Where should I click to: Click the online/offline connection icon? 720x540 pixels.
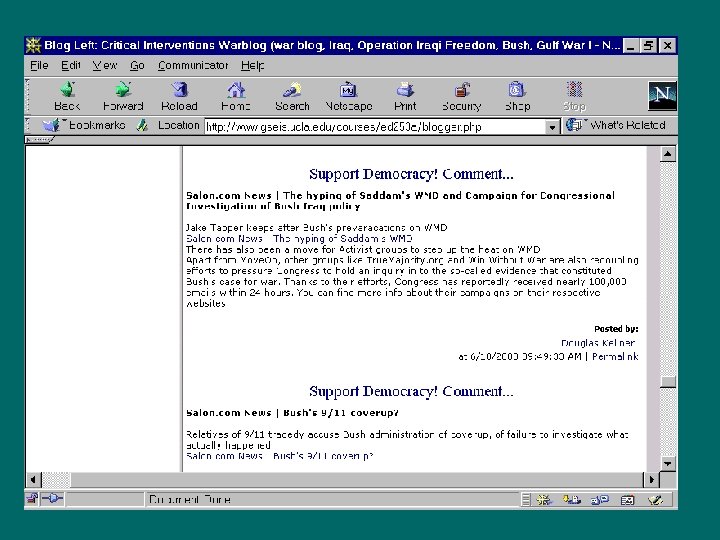[52, 499]
